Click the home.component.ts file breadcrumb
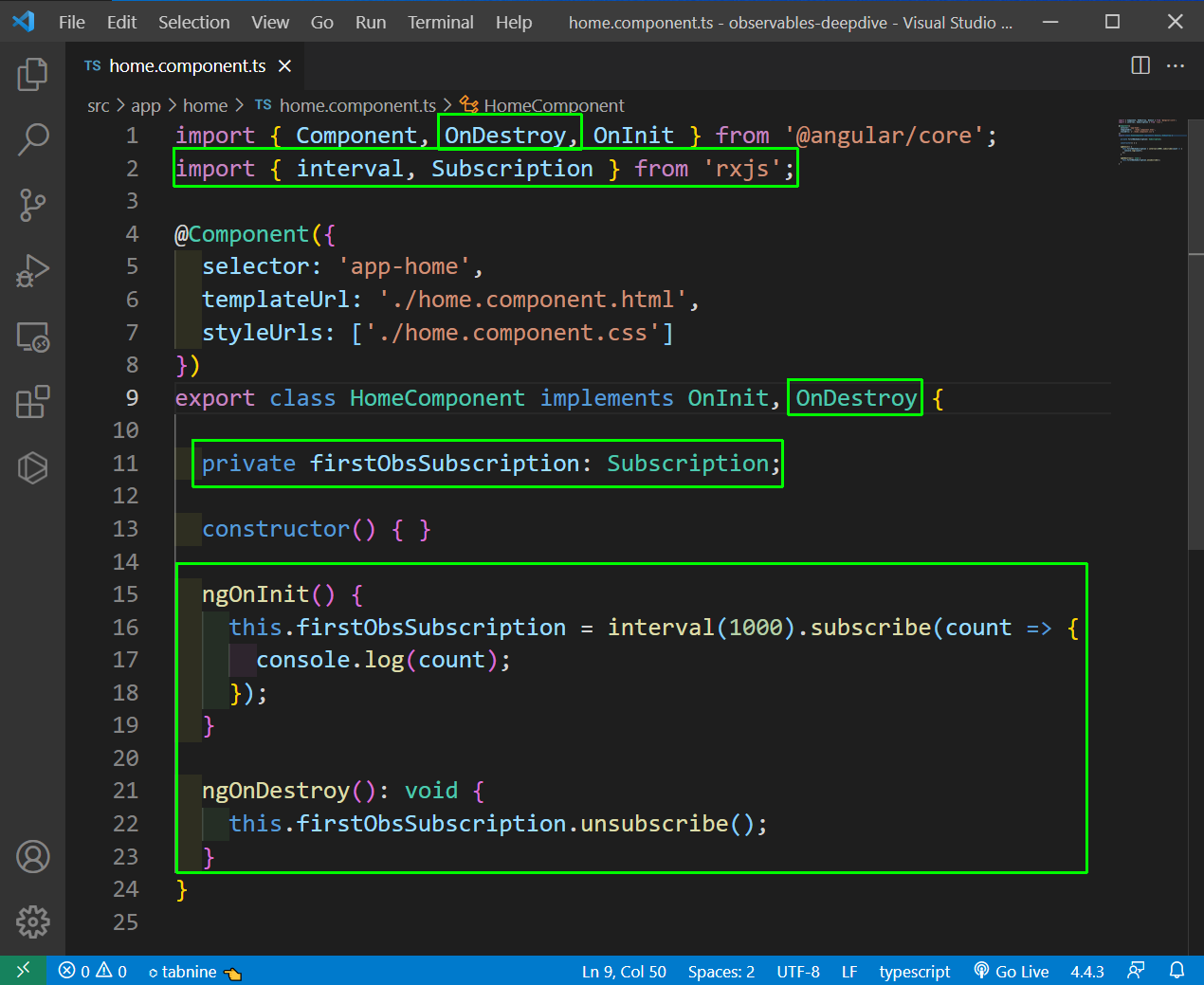Image resolution: width=1204 pixels, height=985 pixels. [345, 105]
